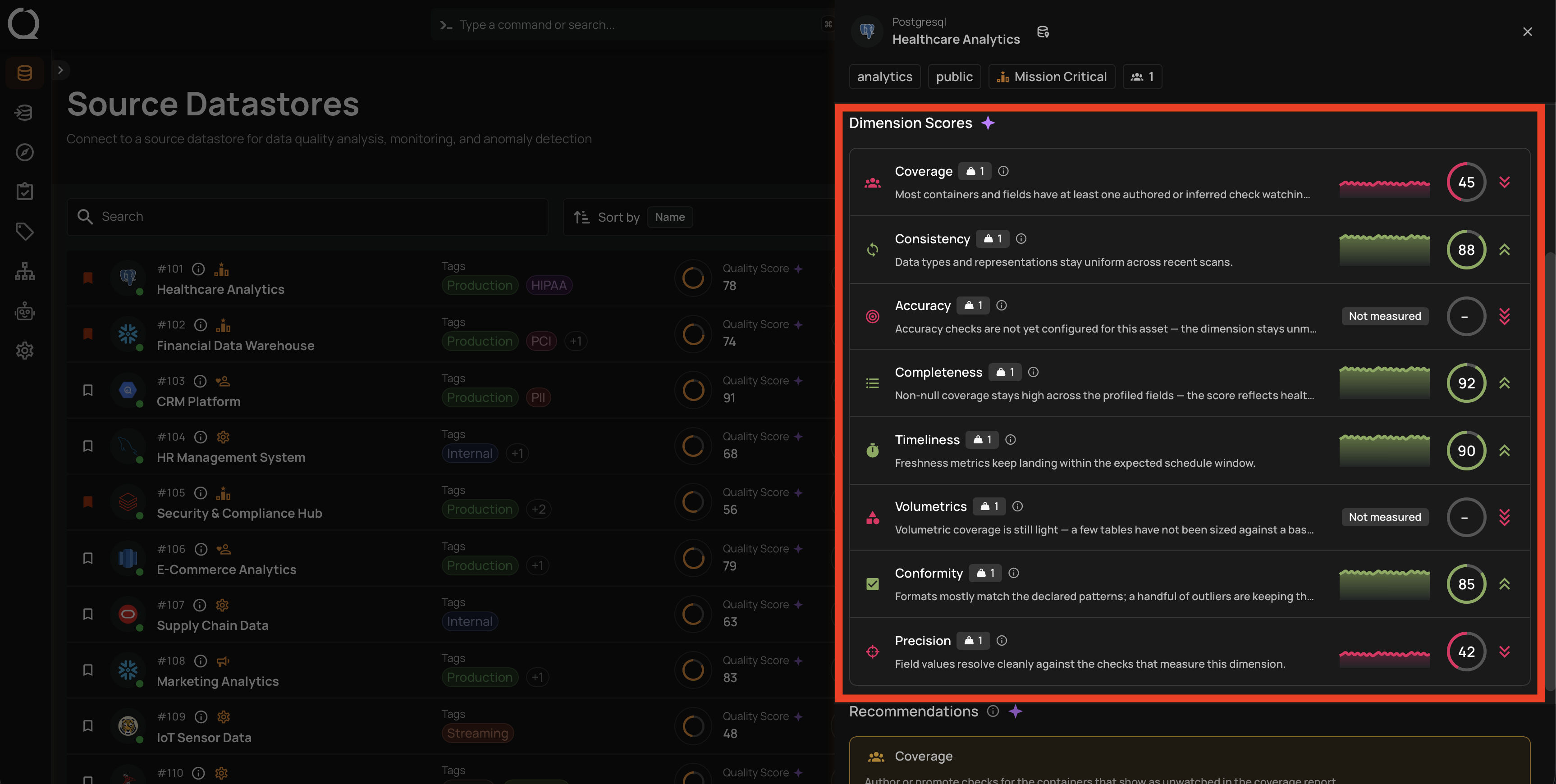The height and width of the screenshot is (784, 1556).
Task: Click the team members count chip
Action: click(1142, 77)
